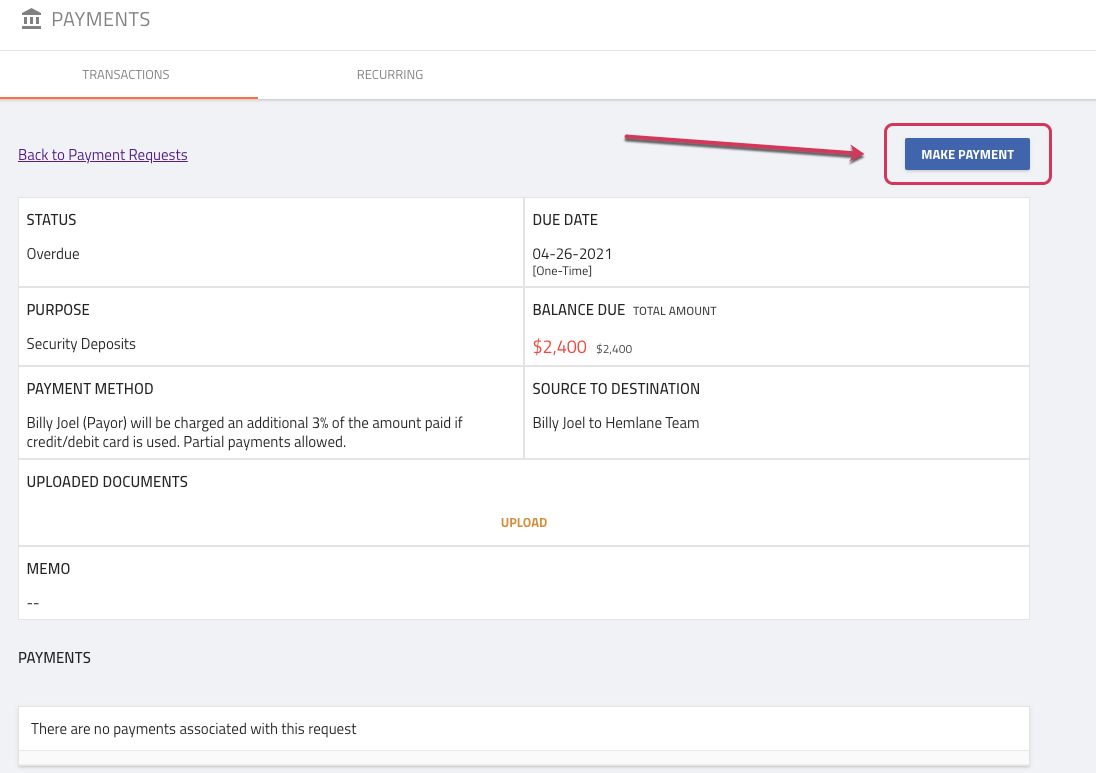Upload a document via the Upload link

(524, 523)
